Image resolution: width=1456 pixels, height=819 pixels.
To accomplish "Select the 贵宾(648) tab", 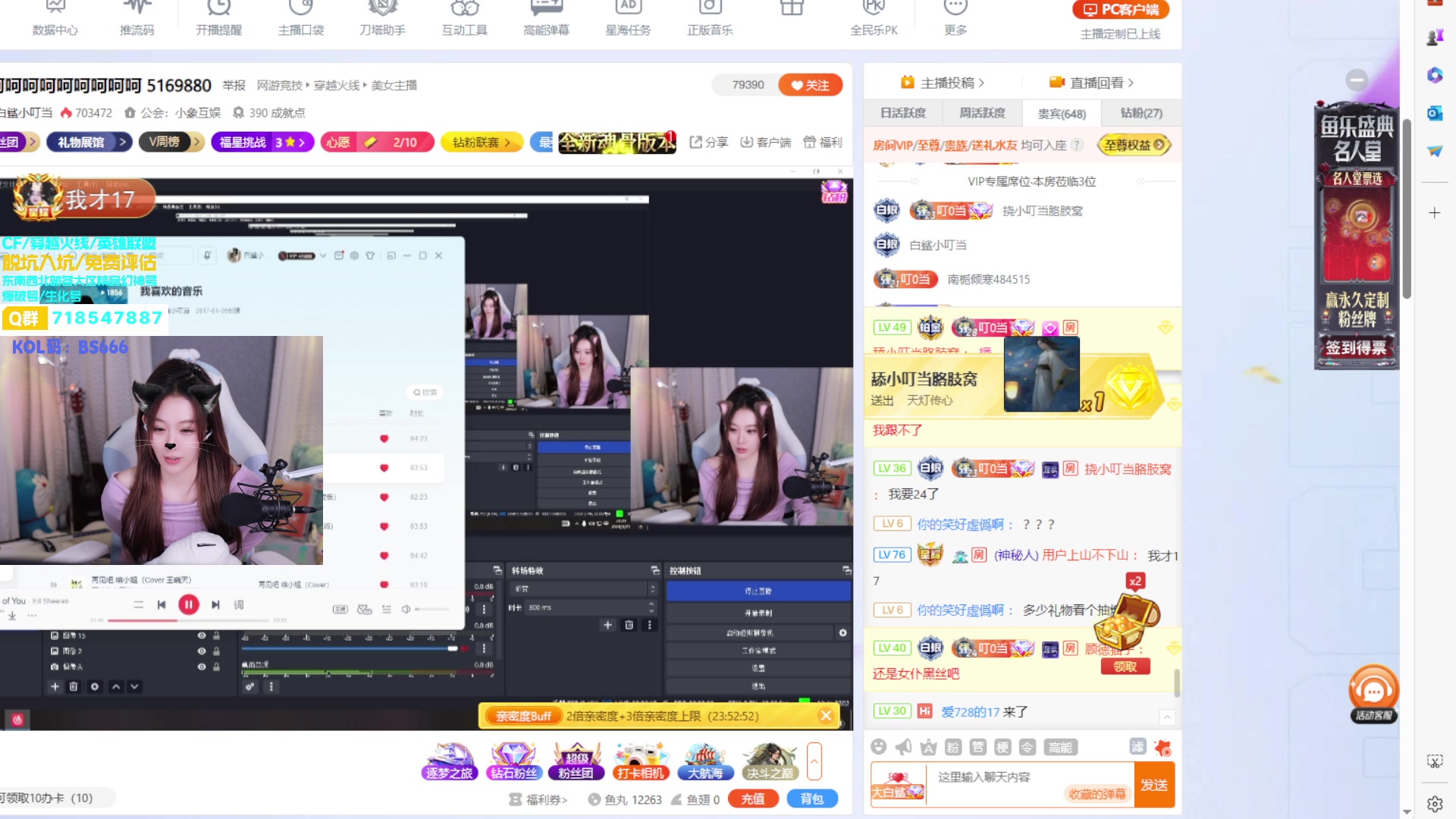I will point(1062,114).
